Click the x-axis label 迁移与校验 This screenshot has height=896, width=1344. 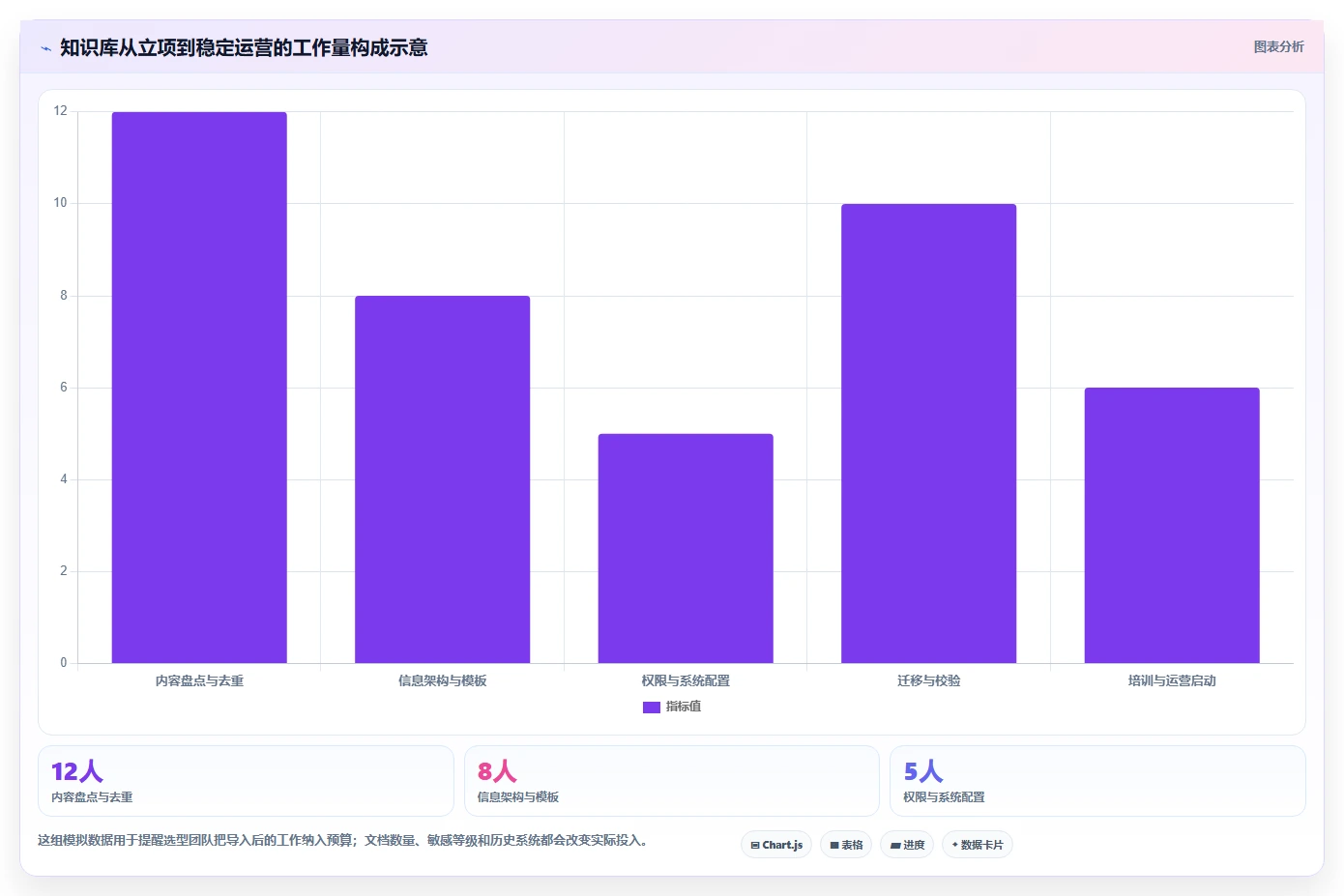(928, 680)
